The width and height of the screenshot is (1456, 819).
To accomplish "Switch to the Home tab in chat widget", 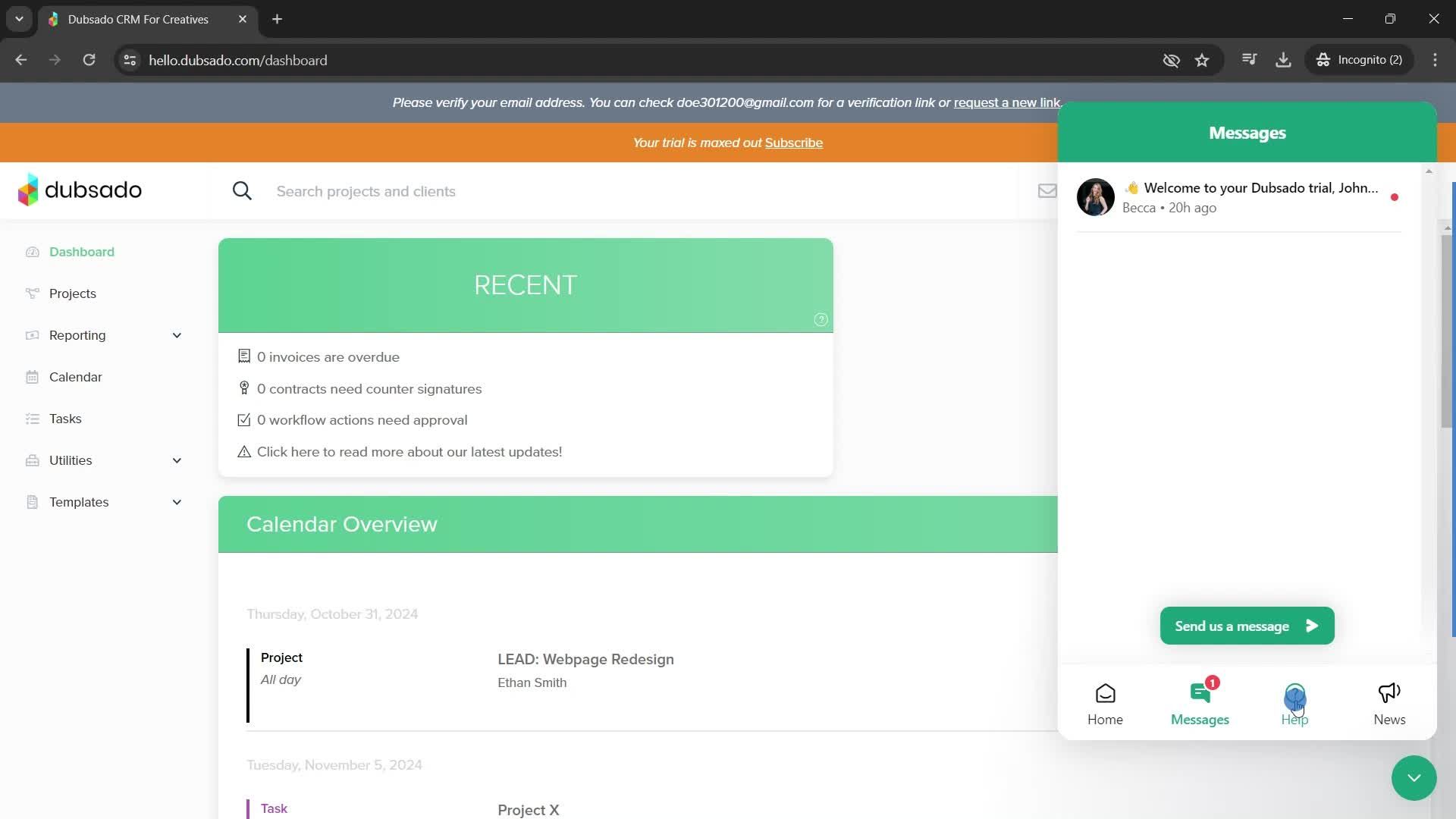I will [x=1105, y=704].
